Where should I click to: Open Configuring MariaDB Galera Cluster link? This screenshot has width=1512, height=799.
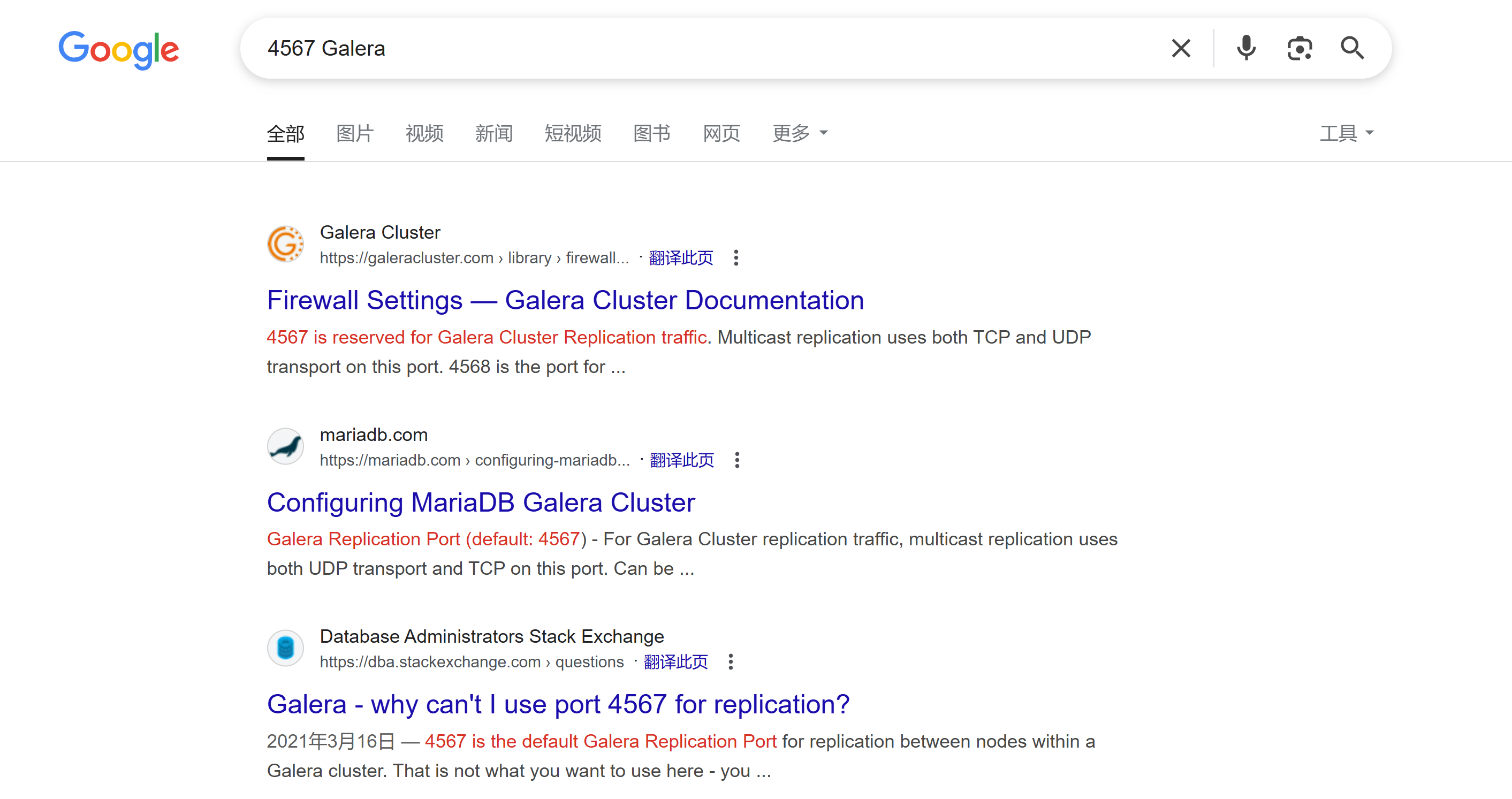[x=481, y=503]
